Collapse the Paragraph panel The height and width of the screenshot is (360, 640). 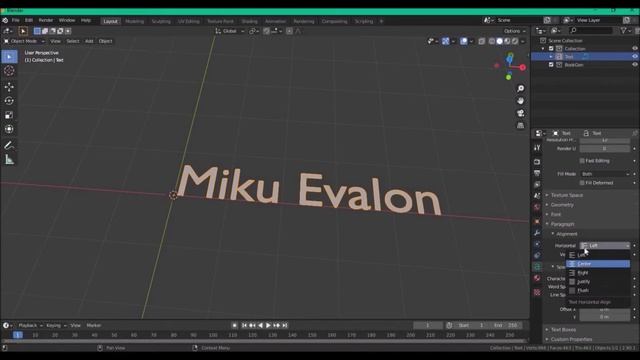pos(562,224)
